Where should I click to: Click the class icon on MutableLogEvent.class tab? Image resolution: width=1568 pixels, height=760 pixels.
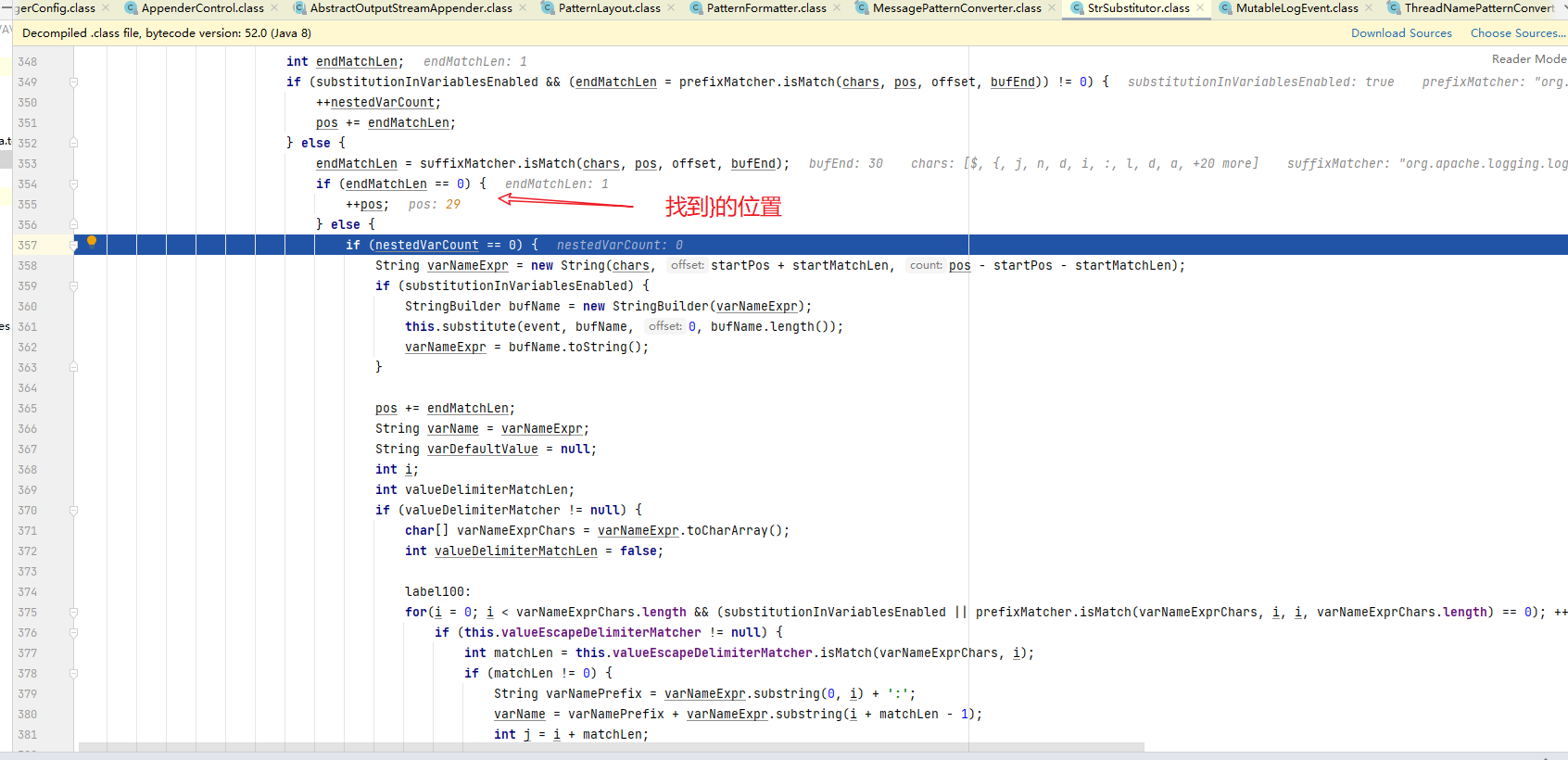coord(1225,8)
